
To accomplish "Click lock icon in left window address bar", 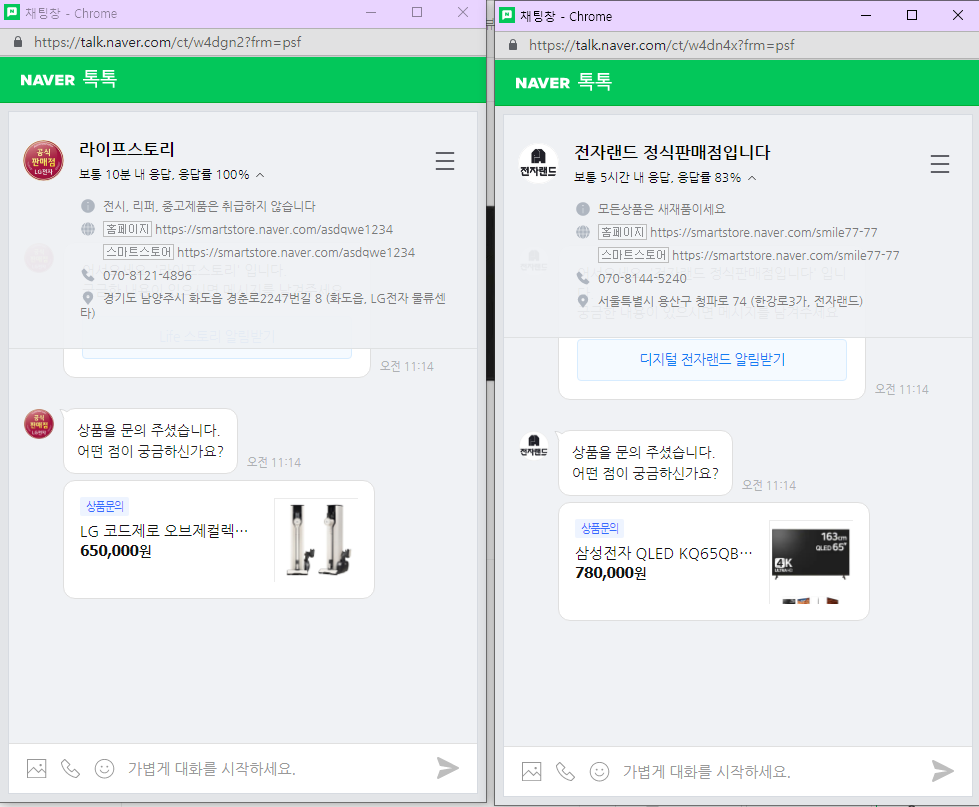I will tap(18, 42).
